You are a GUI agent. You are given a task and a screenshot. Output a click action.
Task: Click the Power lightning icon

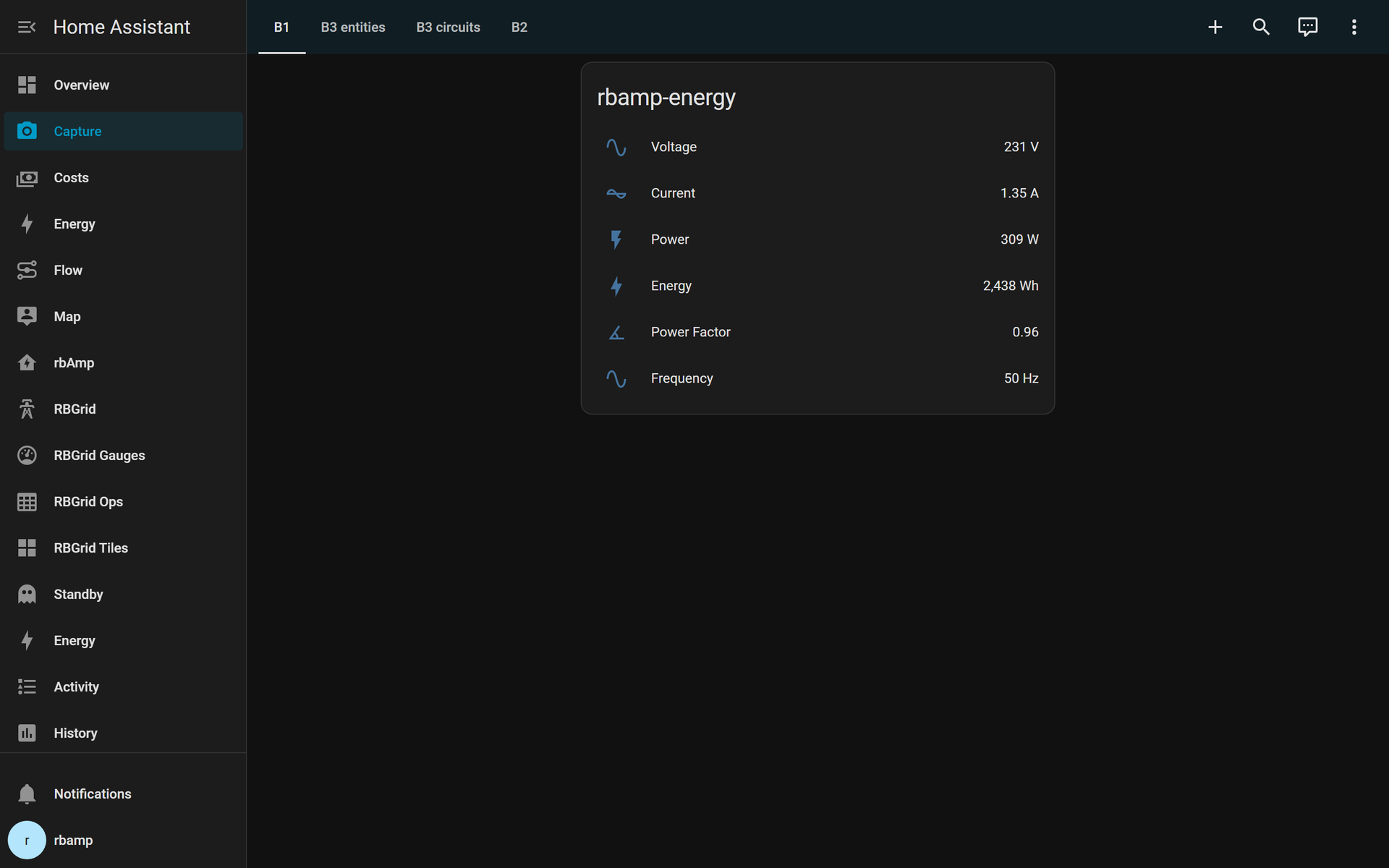[616, 239]
